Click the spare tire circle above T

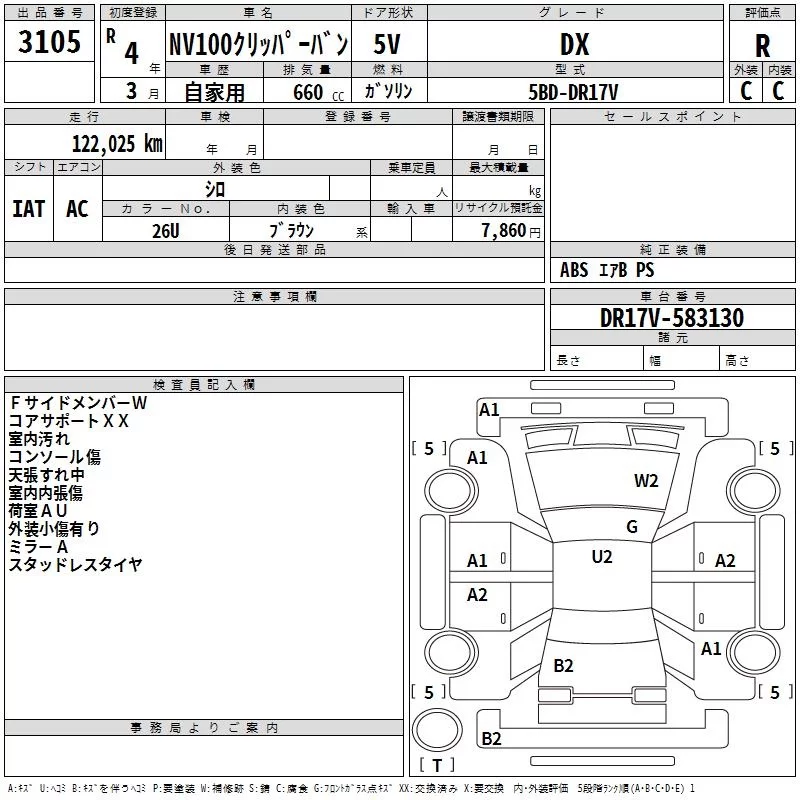click(x=437, y=730)
